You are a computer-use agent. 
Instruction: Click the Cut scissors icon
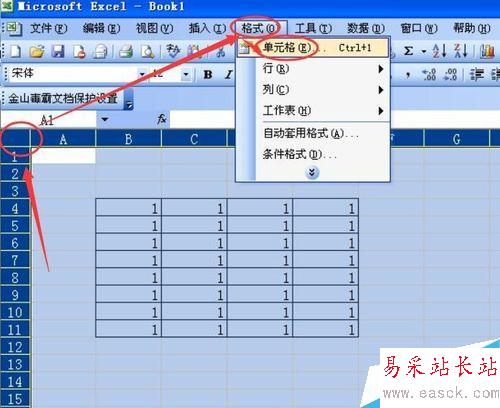pyautogui.click(x=220, y=51)
